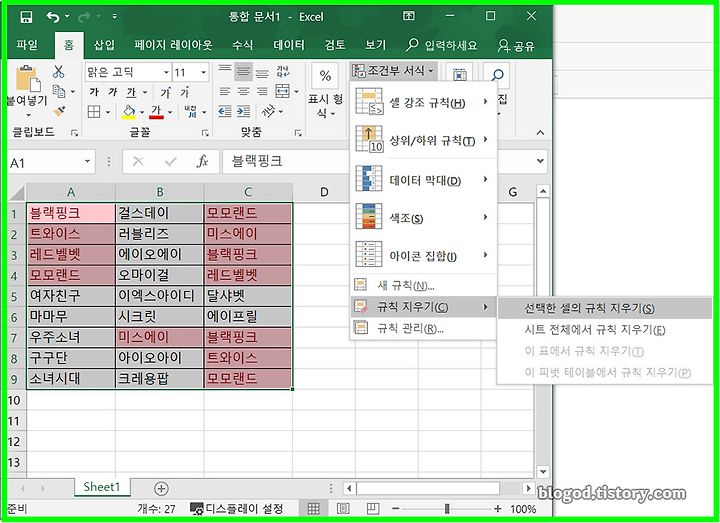Activate the format painter brush
720x523 pixels.
[59, 111]
